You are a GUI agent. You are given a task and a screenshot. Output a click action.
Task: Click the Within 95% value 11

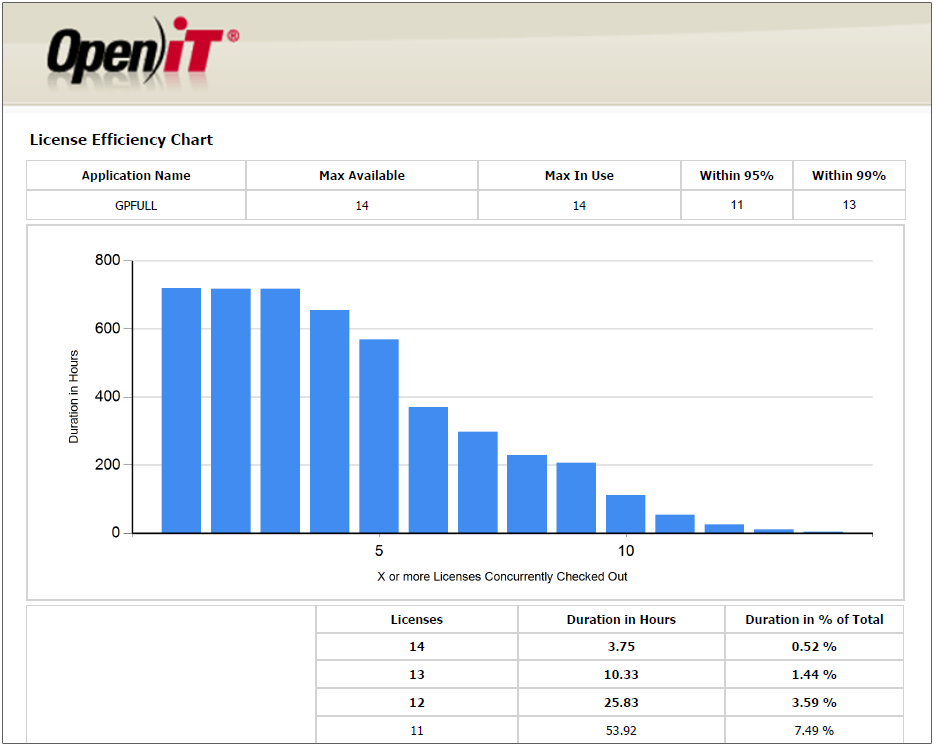pyautogui.click(x=736, y=205)
